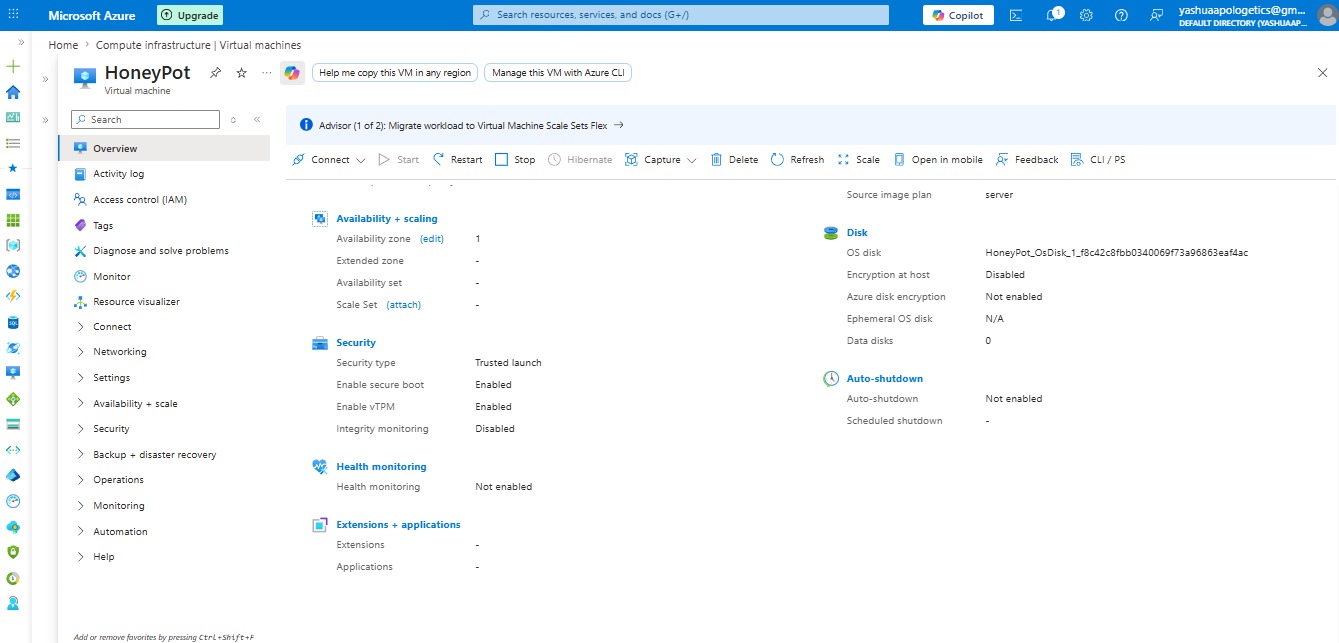Open All resources green grid icon

[x=13, y=220]
